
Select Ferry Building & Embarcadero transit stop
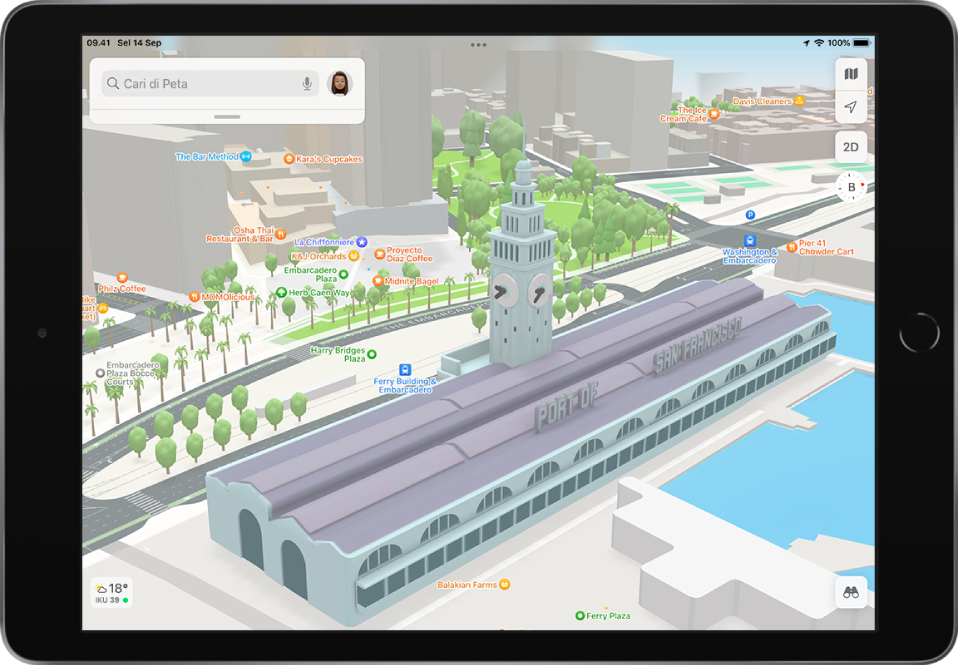(404, 370)
